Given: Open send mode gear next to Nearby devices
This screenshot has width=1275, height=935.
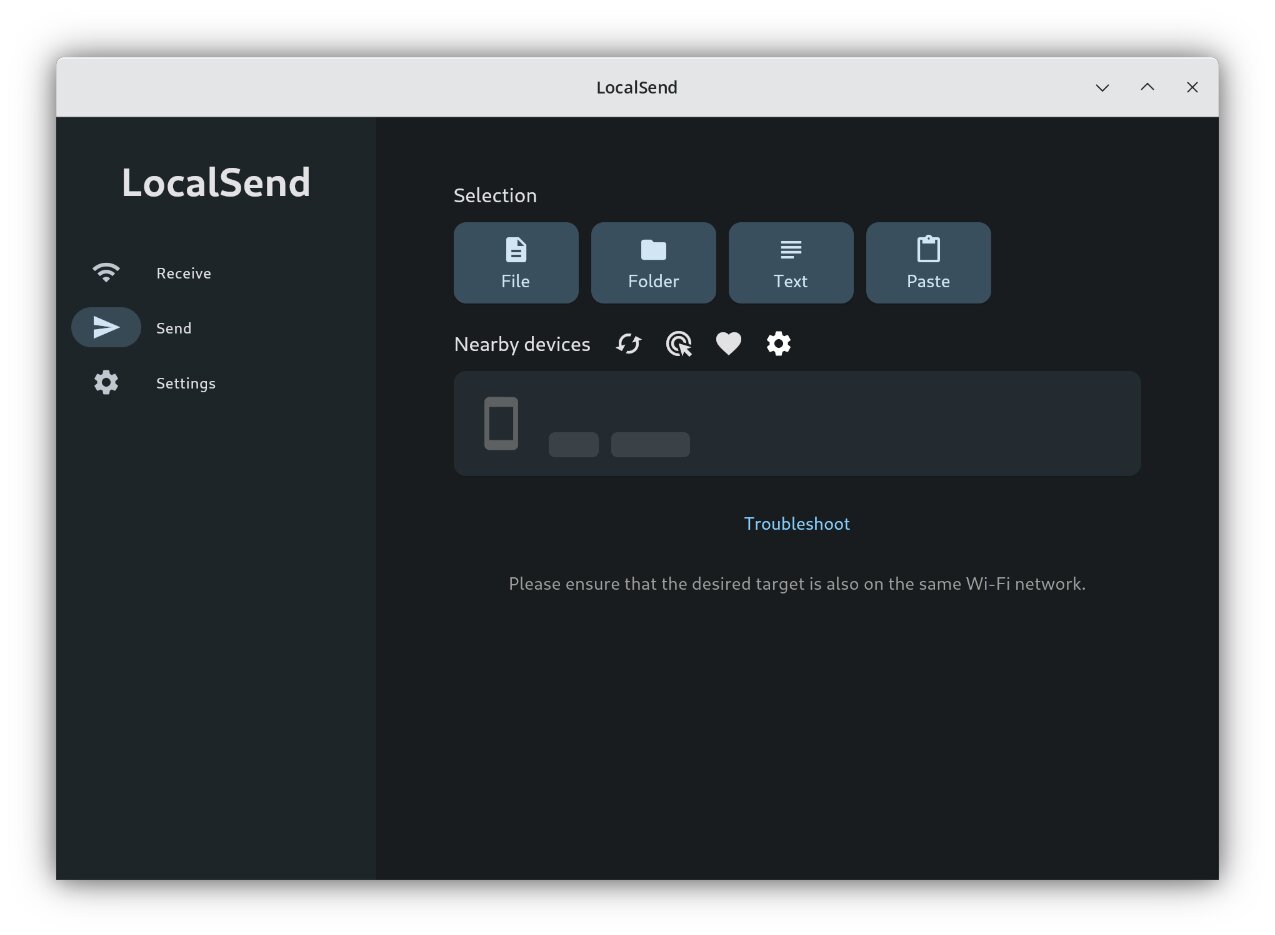Looking at the screenshot, I should pos(779,344).
